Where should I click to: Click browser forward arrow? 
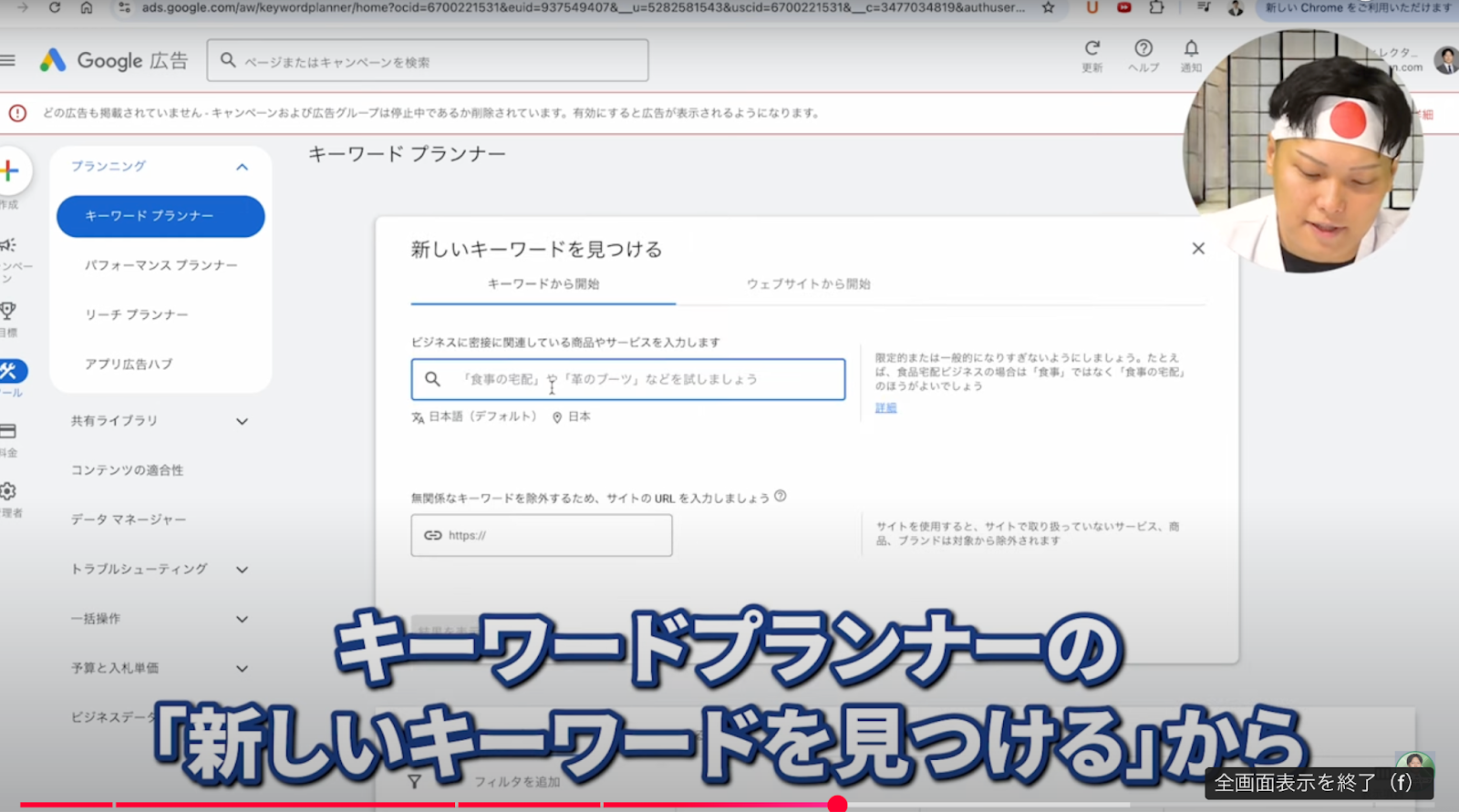coord(23,7)
